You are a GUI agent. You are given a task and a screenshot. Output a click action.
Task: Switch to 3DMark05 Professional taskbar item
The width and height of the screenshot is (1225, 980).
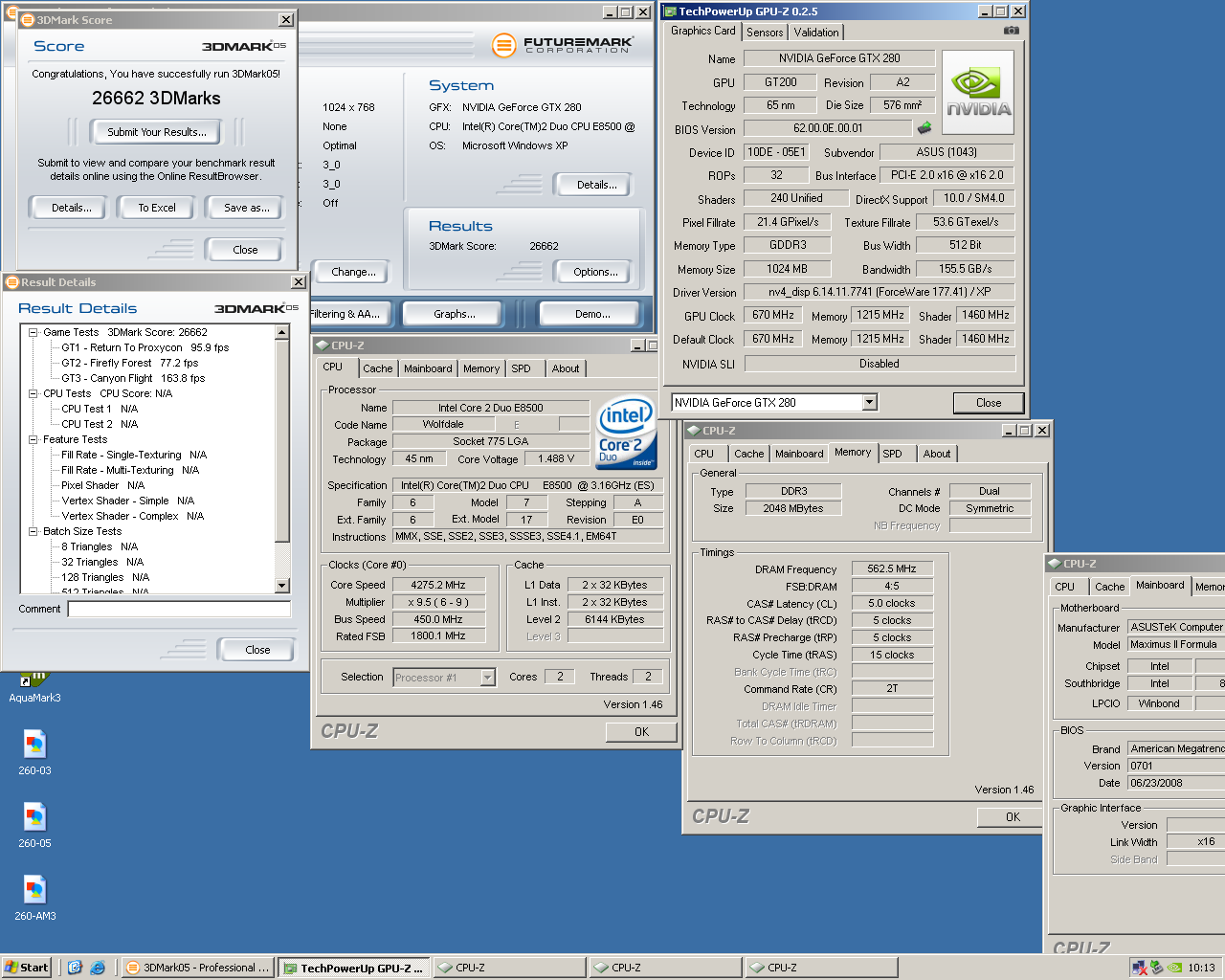click(198, 968)
